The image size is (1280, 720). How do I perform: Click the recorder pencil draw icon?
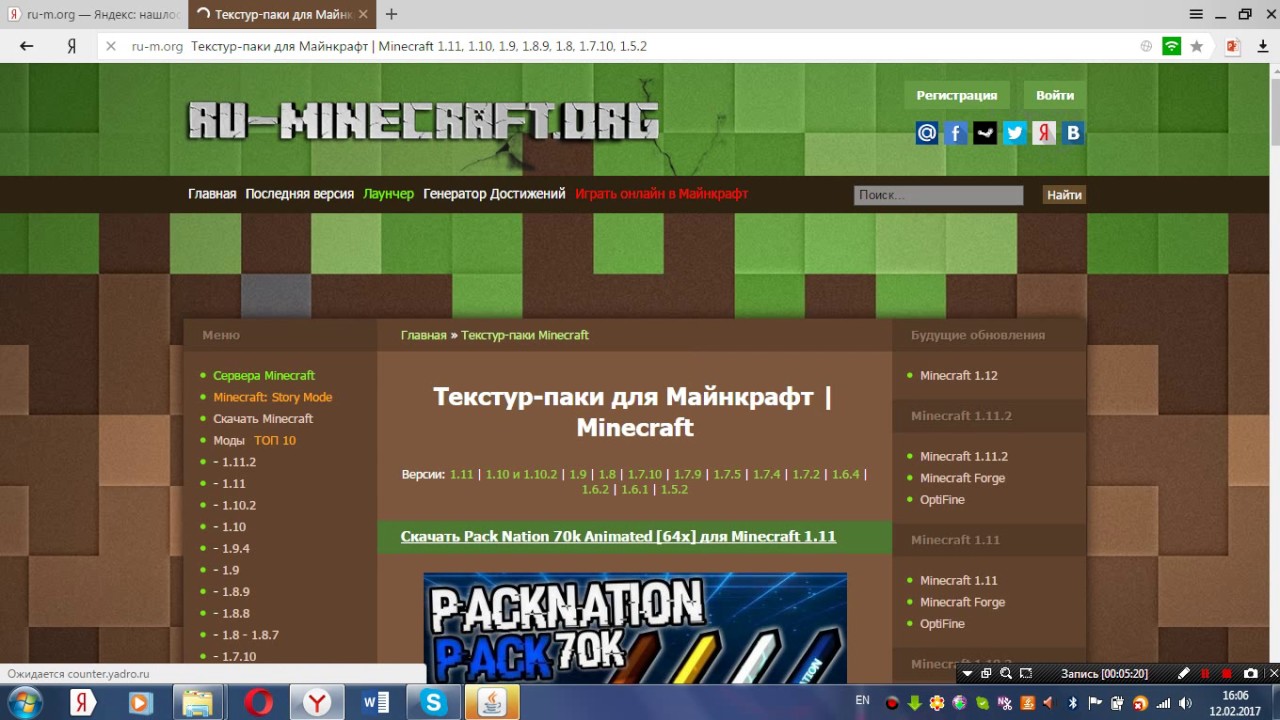pyautogui.click(x=1184, y=673)
